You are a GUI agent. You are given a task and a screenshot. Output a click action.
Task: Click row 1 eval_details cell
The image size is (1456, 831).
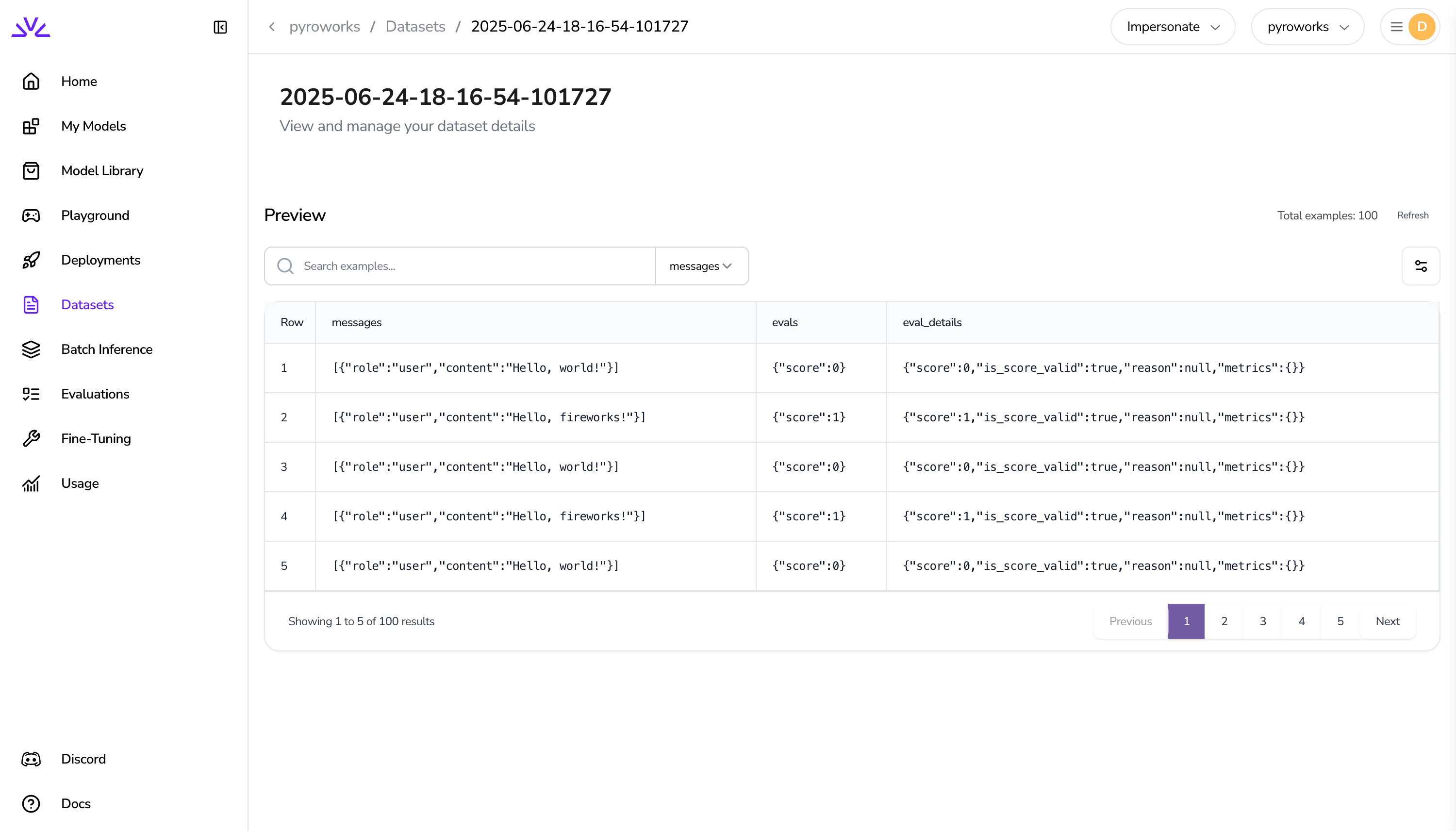[x=1162, y=367]
